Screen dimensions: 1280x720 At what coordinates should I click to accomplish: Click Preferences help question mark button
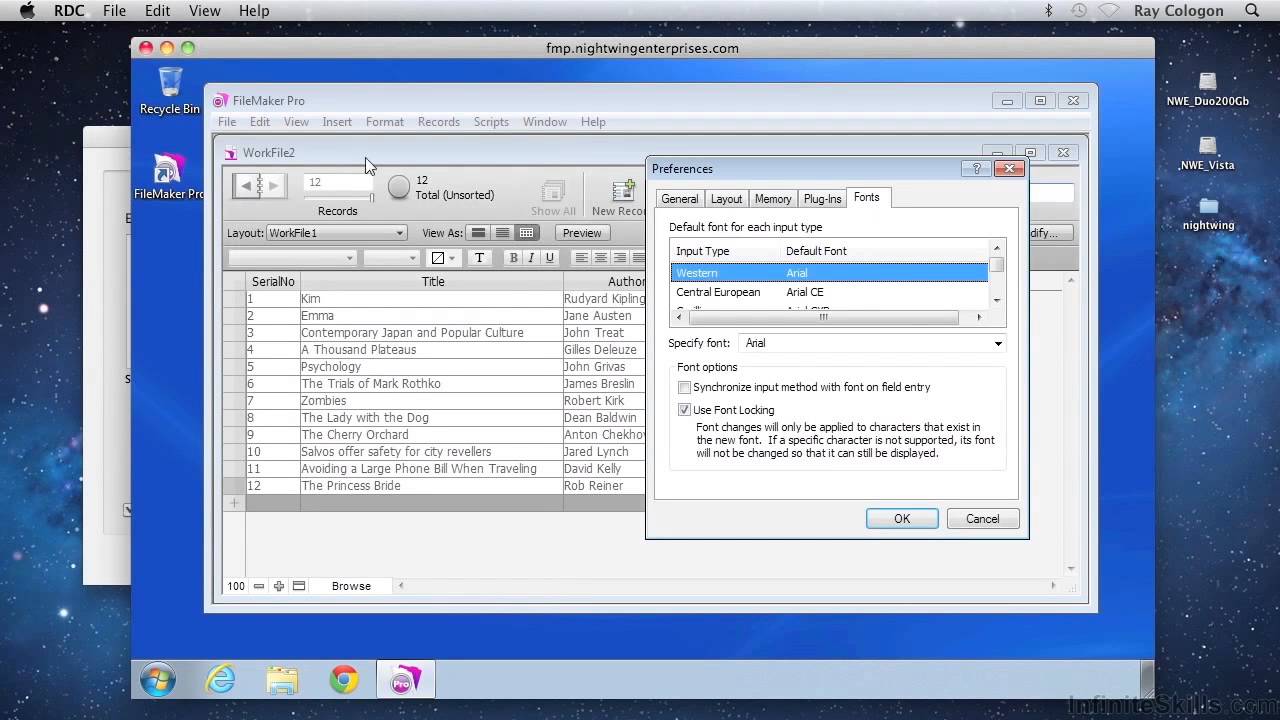coord(976,169)
